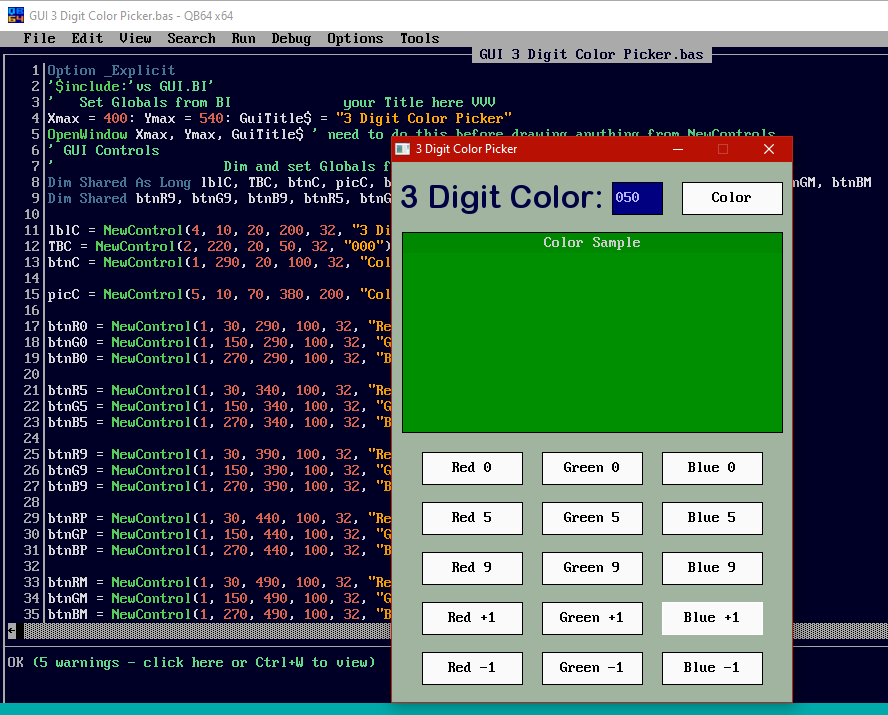The width and height of the screenshot is (888, 715).
Task: Open the Tools menu
Action: pos(420,38)
